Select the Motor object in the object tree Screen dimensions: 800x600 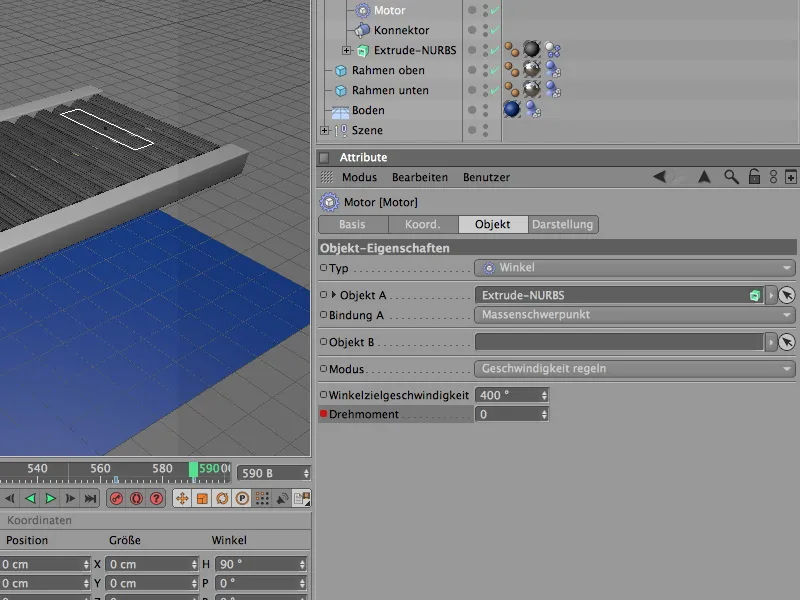(389, 10)
